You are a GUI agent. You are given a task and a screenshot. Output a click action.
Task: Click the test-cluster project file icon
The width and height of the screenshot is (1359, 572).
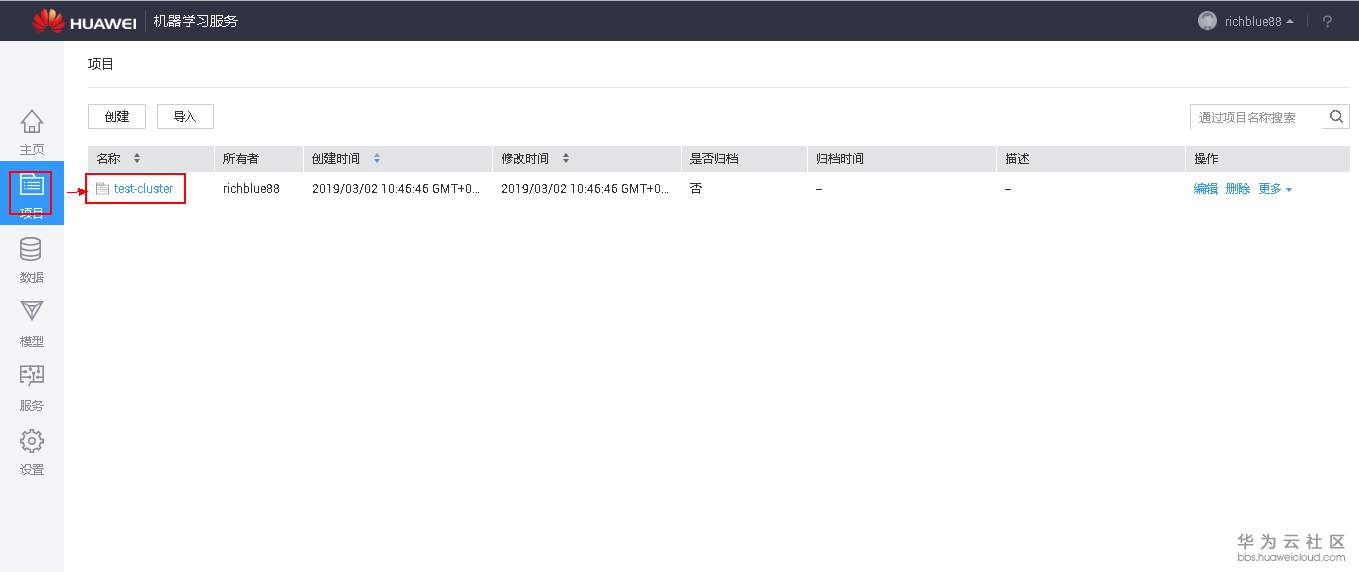coord(102,188)
